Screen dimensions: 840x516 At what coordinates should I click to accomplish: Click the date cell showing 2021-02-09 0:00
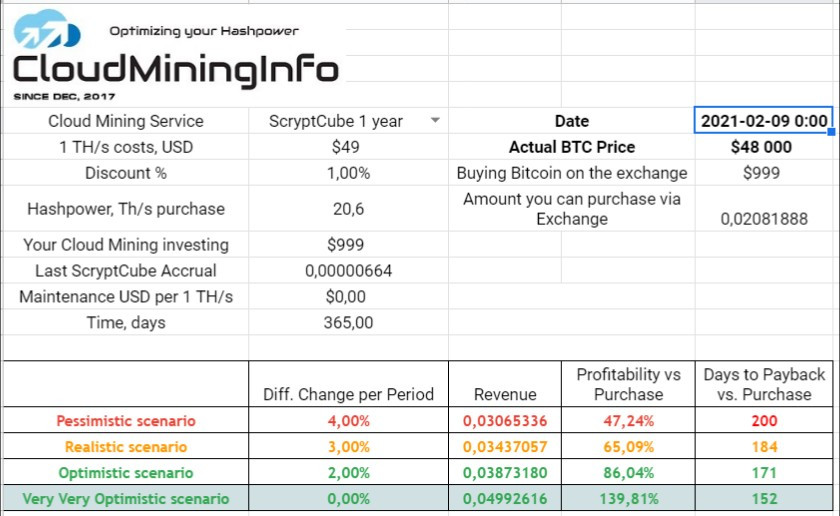tap(763, 121)
